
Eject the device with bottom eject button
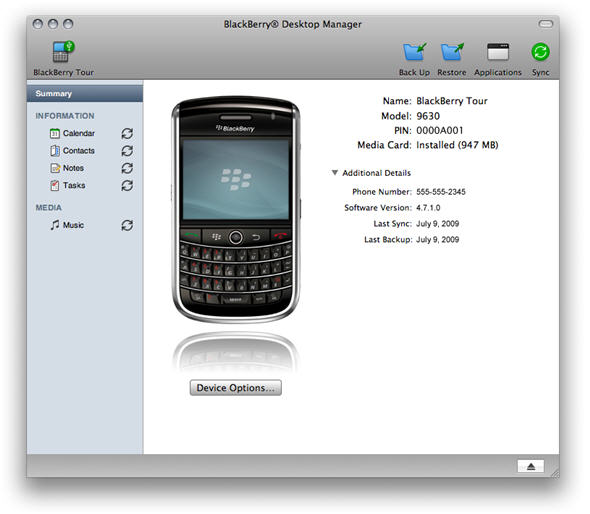coord(531,466)
